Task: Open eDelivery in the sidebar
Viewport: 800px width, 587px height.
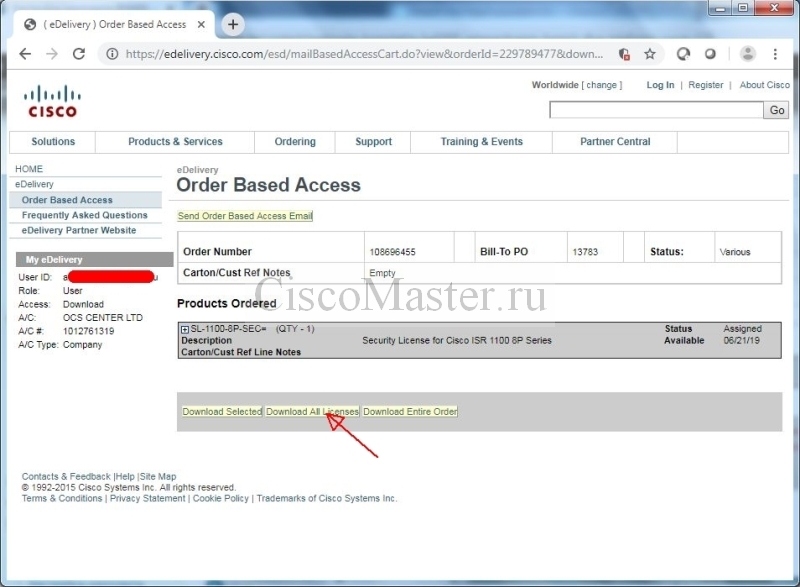Action: [34, 184]
